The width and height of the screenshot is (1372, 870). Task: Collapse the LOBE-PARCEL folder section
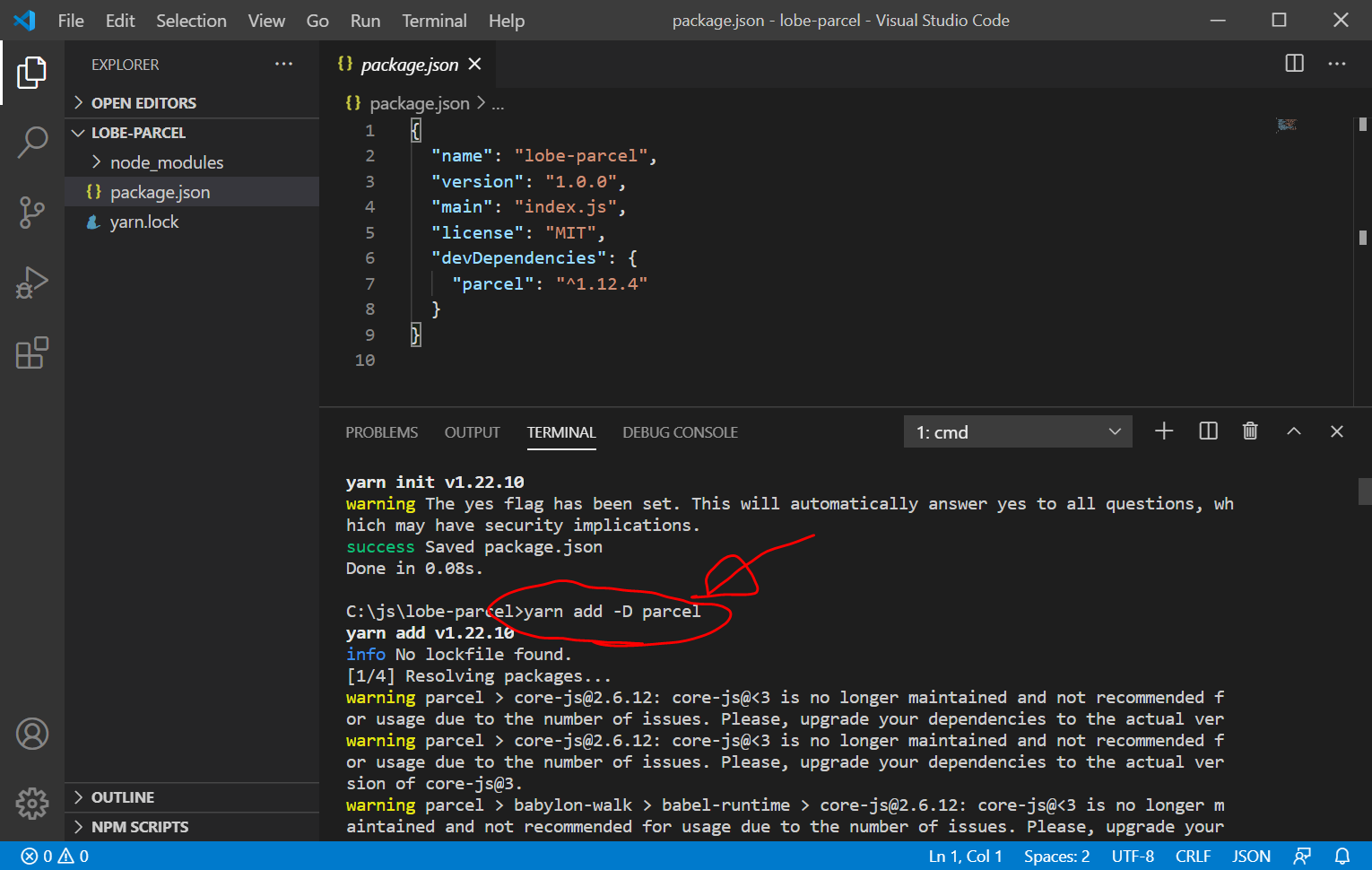click(192, 133)
